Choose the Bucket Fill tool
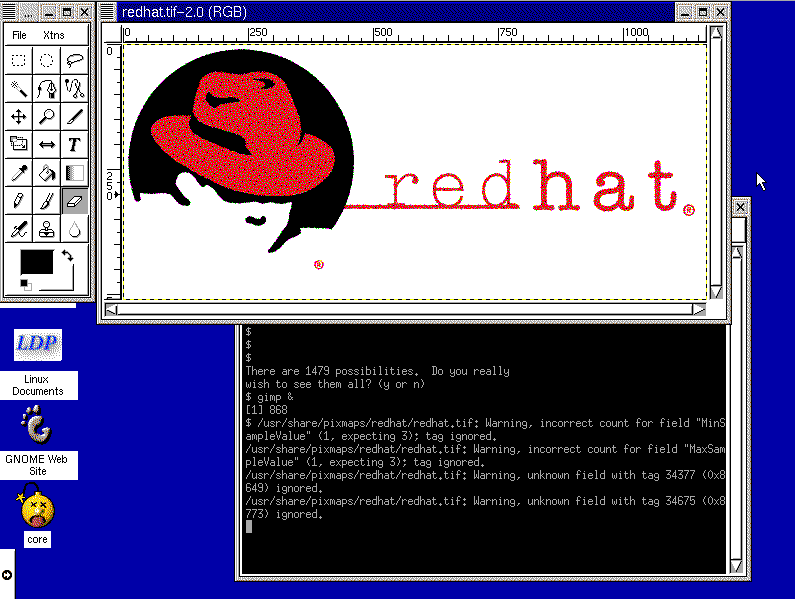 pyautogui.click(x=46, y=173)
